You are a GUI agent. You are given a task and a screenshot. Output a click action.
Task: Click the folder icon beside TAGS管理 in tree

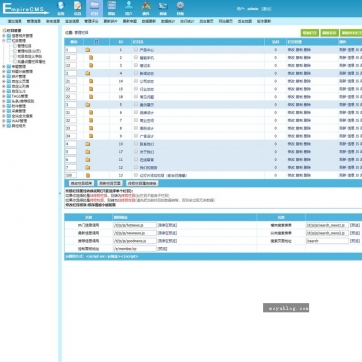click(9, 96)
